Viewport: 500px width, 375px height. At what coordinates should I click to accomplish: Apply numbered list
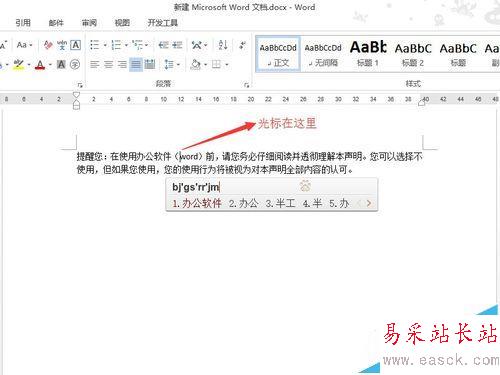116,45
